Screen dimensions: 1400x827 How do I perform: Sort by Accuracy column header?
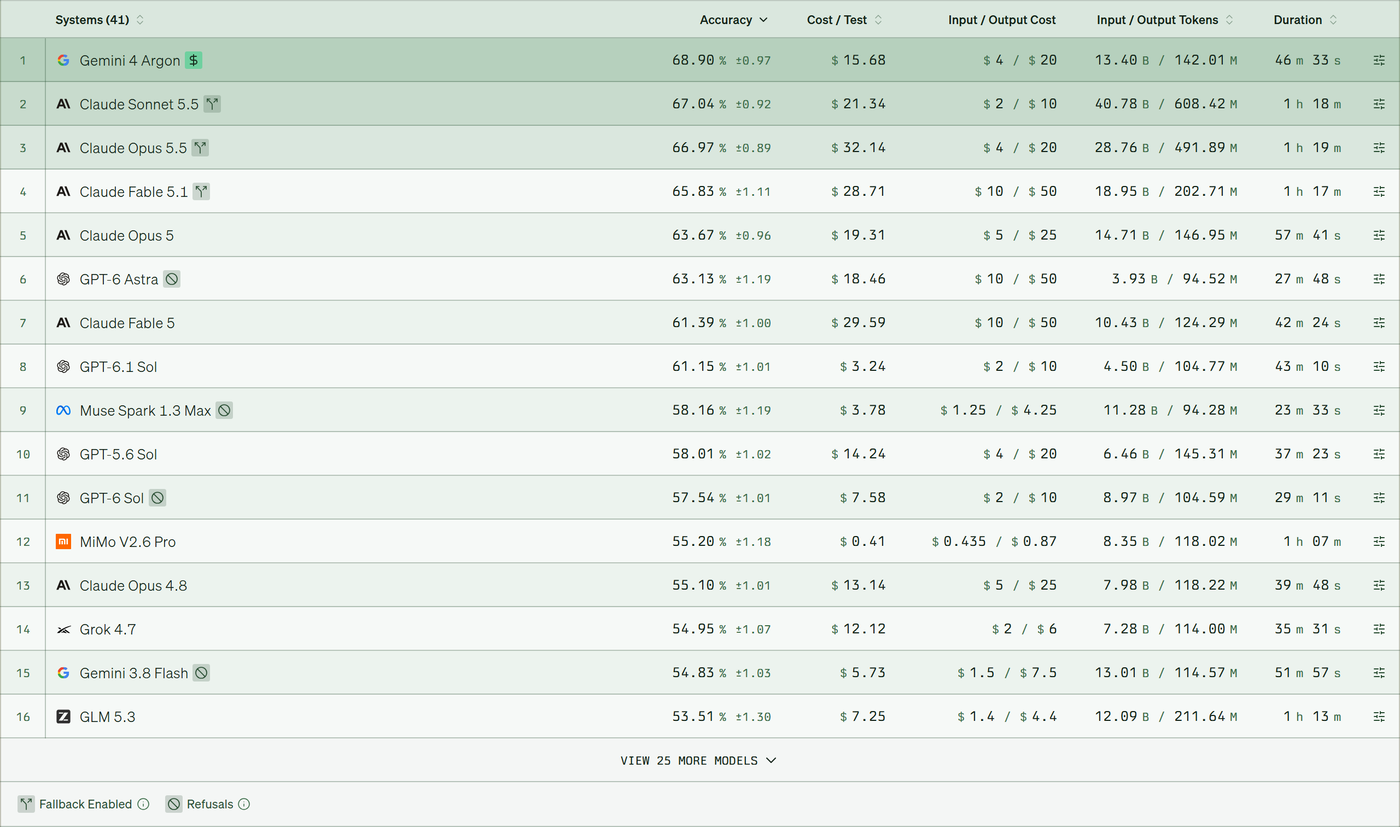point(734,20)
